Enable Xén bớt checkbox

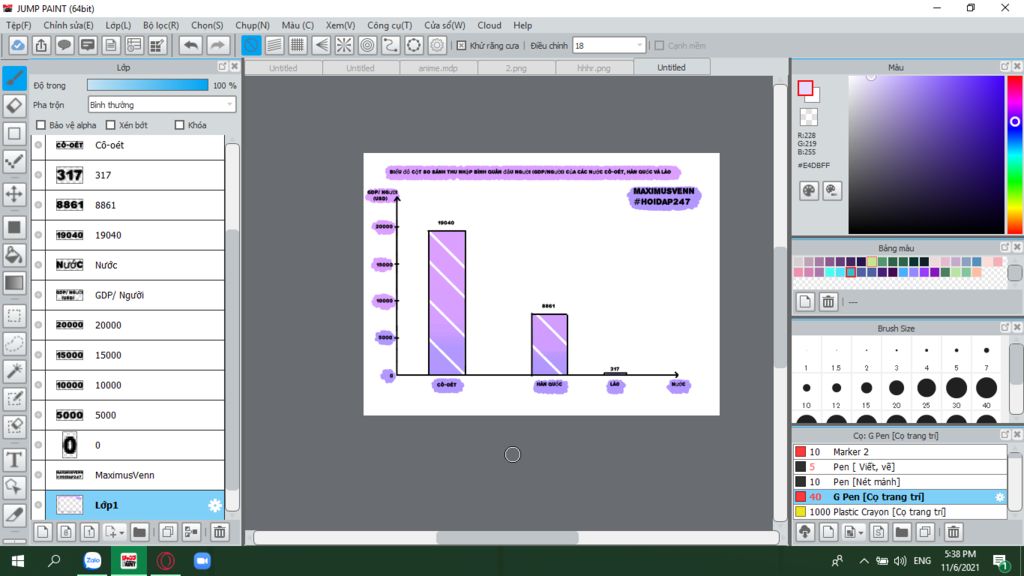coord(110,125)
